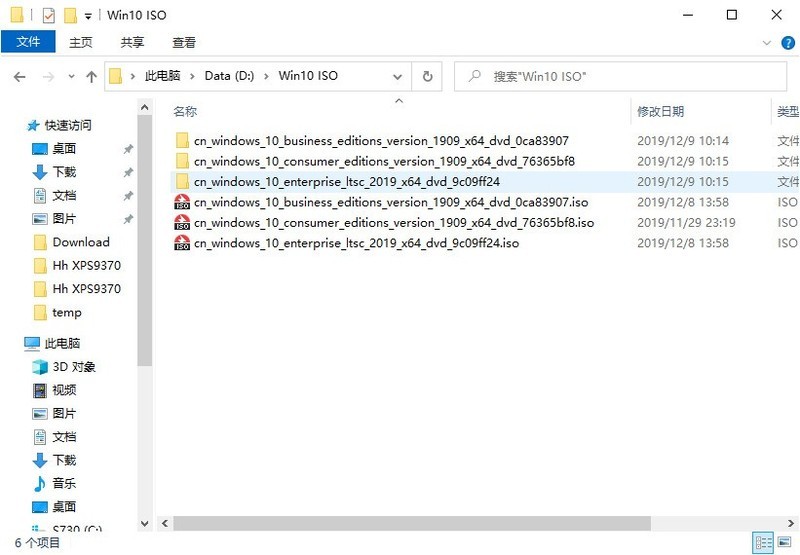Click ISO icon of enterprise ltsc .iso file
The height and width of the screenshot is (555, 800).
click(182, 243)
